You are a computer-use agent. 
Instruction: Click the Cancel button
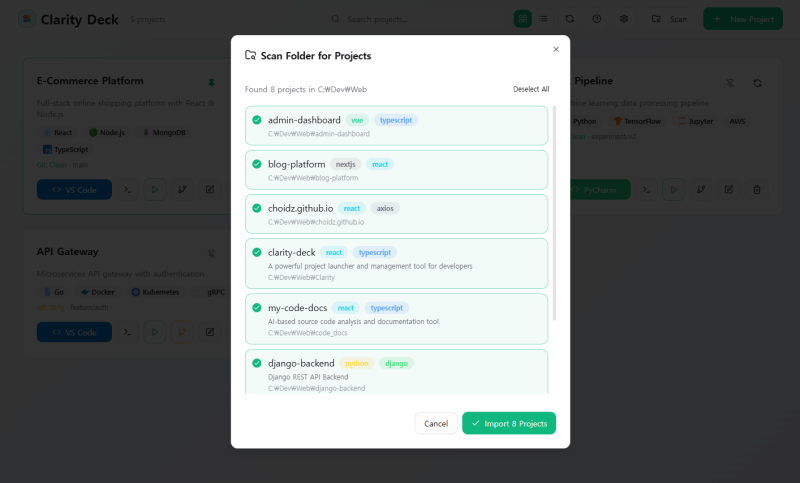(x=436, y=423)
